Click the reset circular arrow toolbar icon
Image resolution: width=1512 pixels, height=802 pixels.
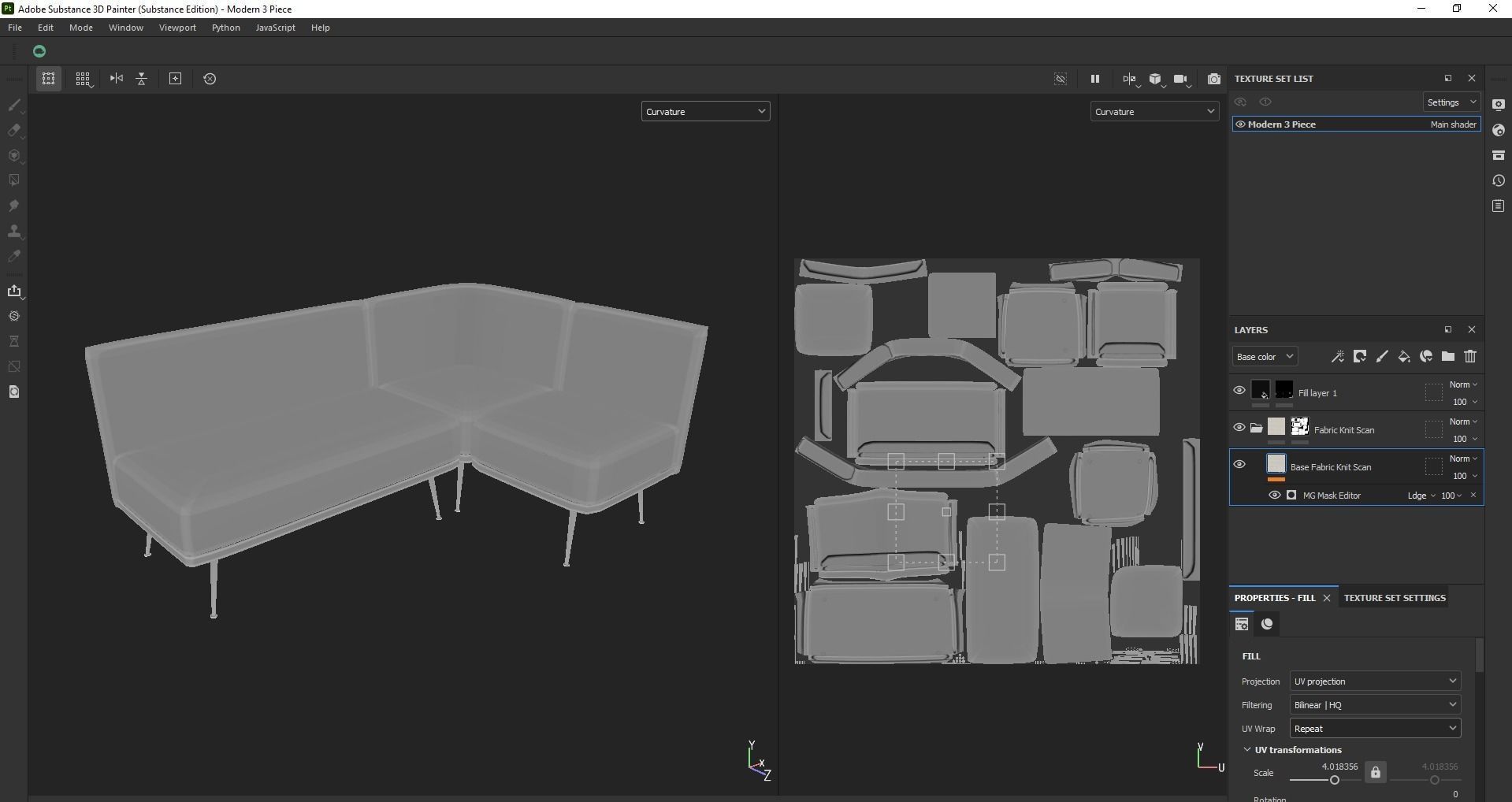click(x=210, y=79)
